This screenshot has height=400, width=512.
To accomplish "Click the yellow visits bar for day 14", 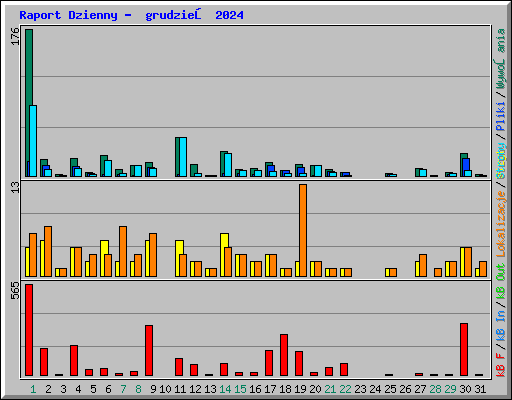I will coord(224,241).
